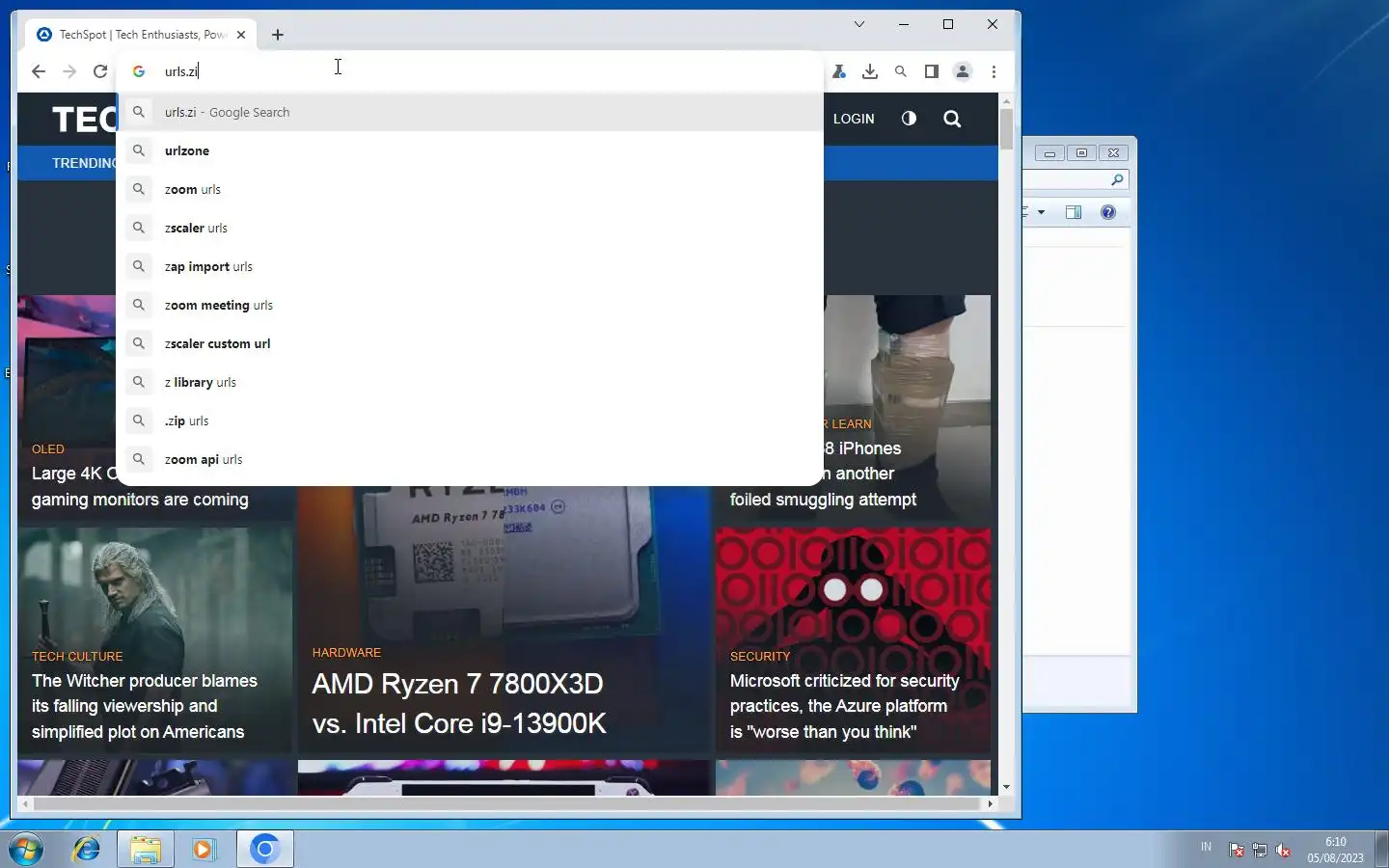Open Windows Media Player from taskbar

(204, 850)
